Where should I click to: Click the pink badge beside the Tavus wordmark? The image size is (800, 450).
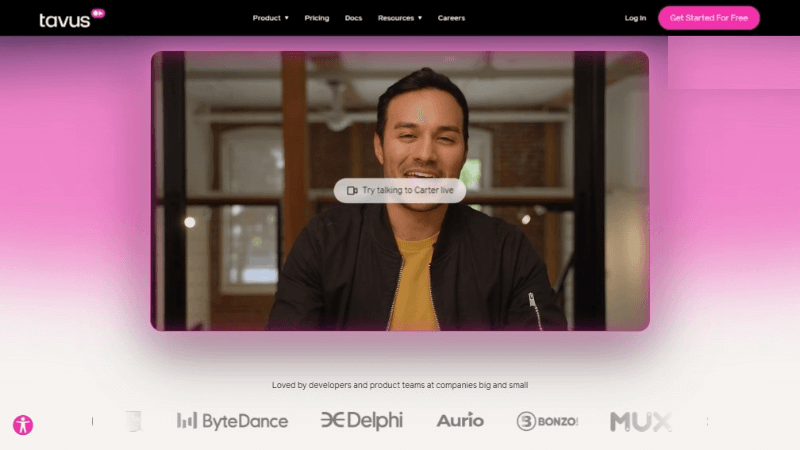(98, 13)
